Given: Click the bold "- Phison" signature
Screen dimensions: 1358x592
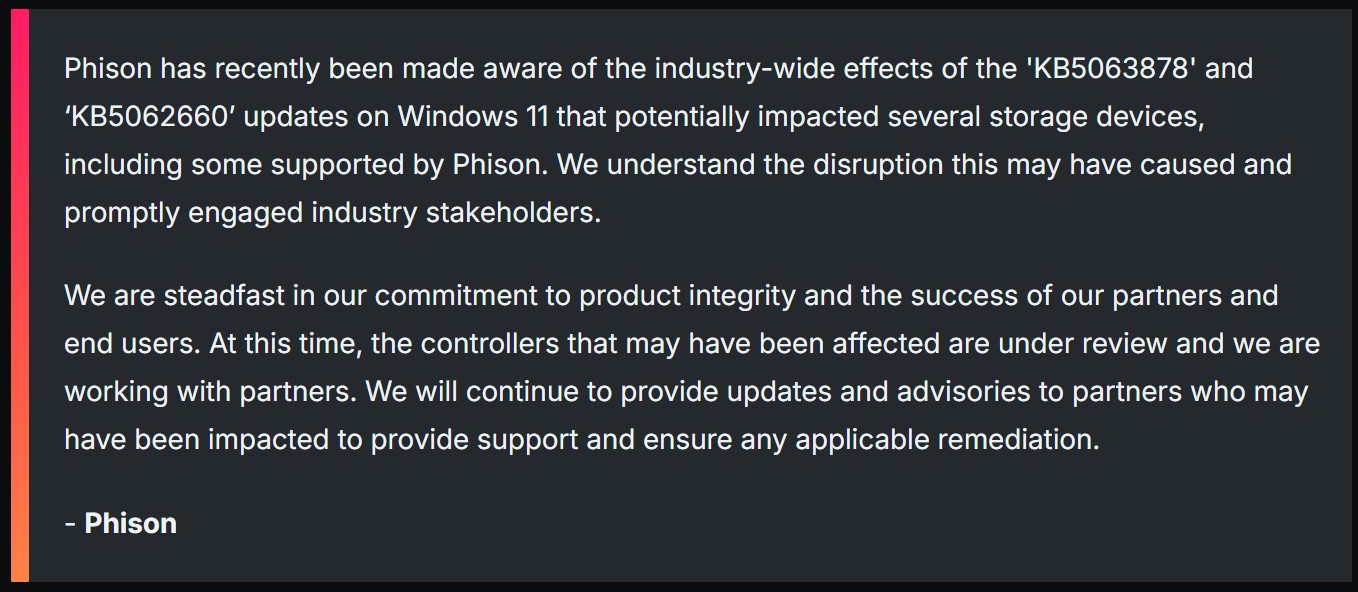Looking at the screenshot, I should tap(121, 523).
